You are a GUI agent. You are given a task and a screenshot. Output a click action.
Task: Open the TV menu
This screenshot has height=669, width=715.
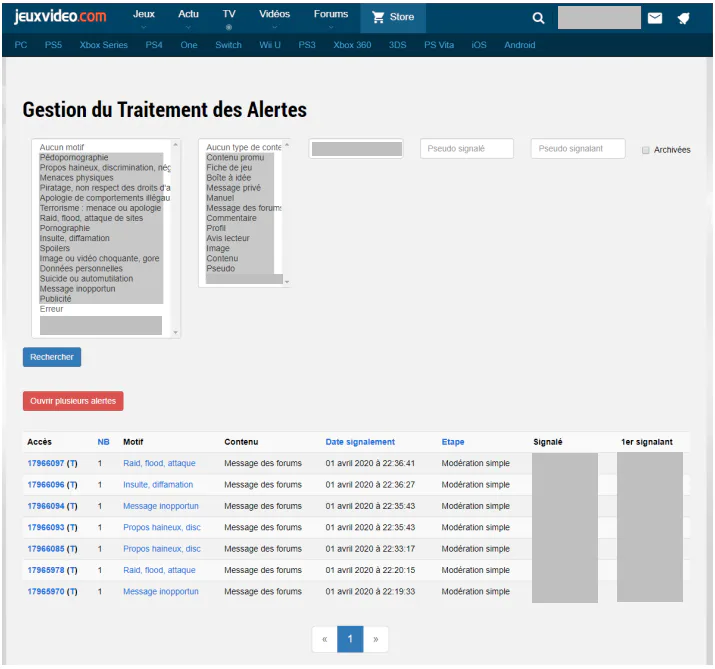click(229, 14)
